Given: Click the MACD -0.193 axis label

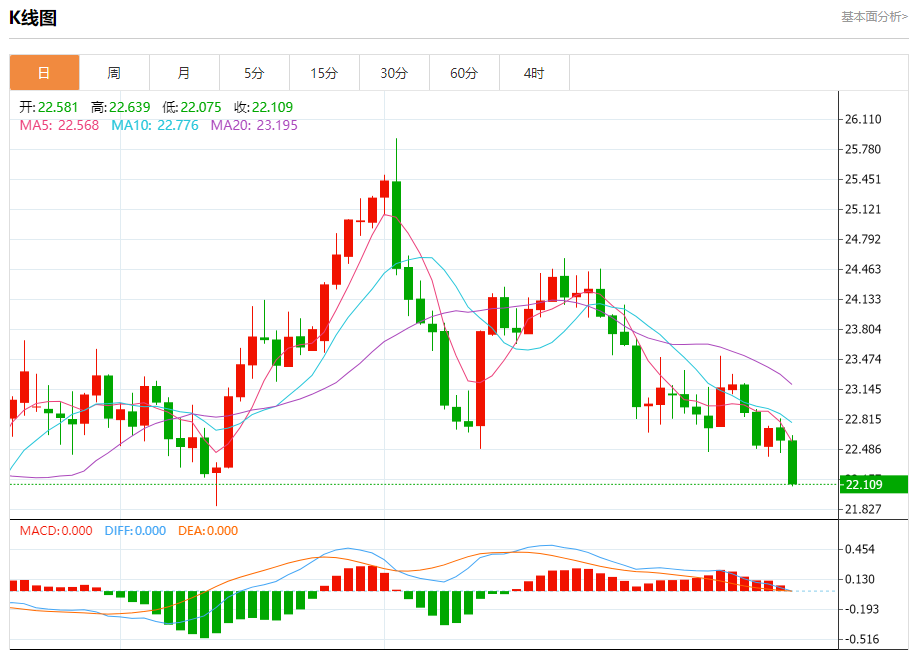Looking at the screenshot, I should coord(861,609).
